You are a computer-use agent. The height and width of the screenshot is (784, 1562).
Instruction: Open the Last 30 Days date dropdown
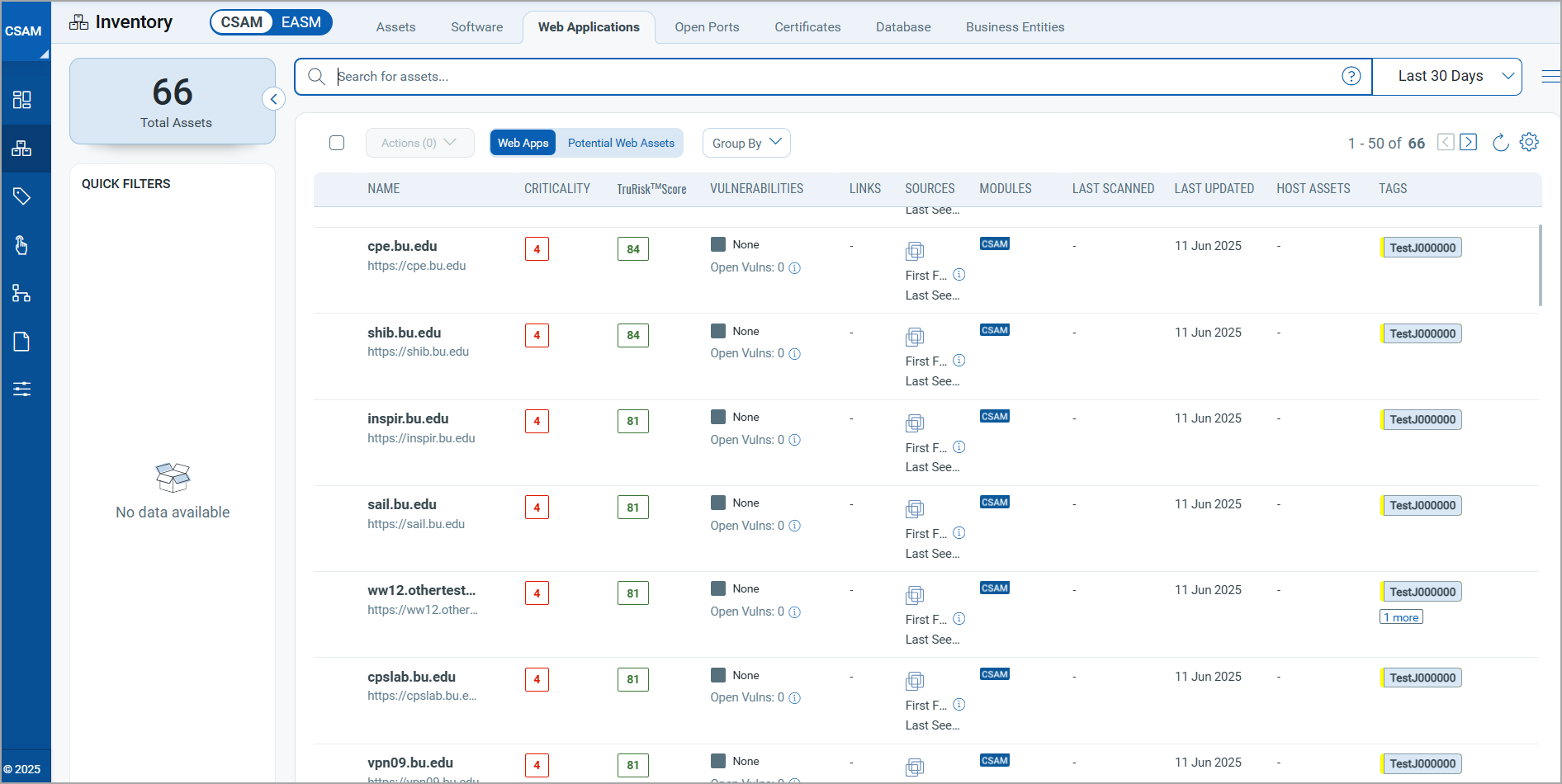(x=1447, y=76)
